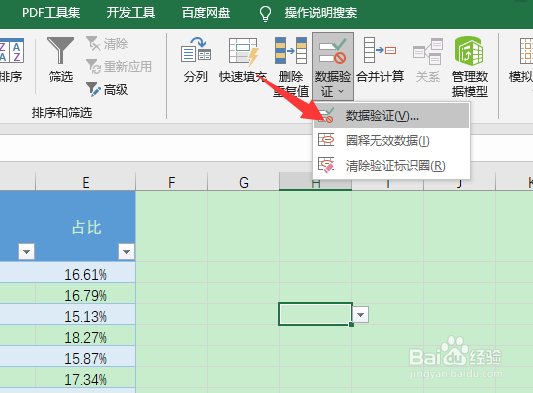Screen dimensions: 533x393
Task: Choose 数据验证(V)... from the dropdown menu
Action: pyautogui.click(x=392, y=116)
